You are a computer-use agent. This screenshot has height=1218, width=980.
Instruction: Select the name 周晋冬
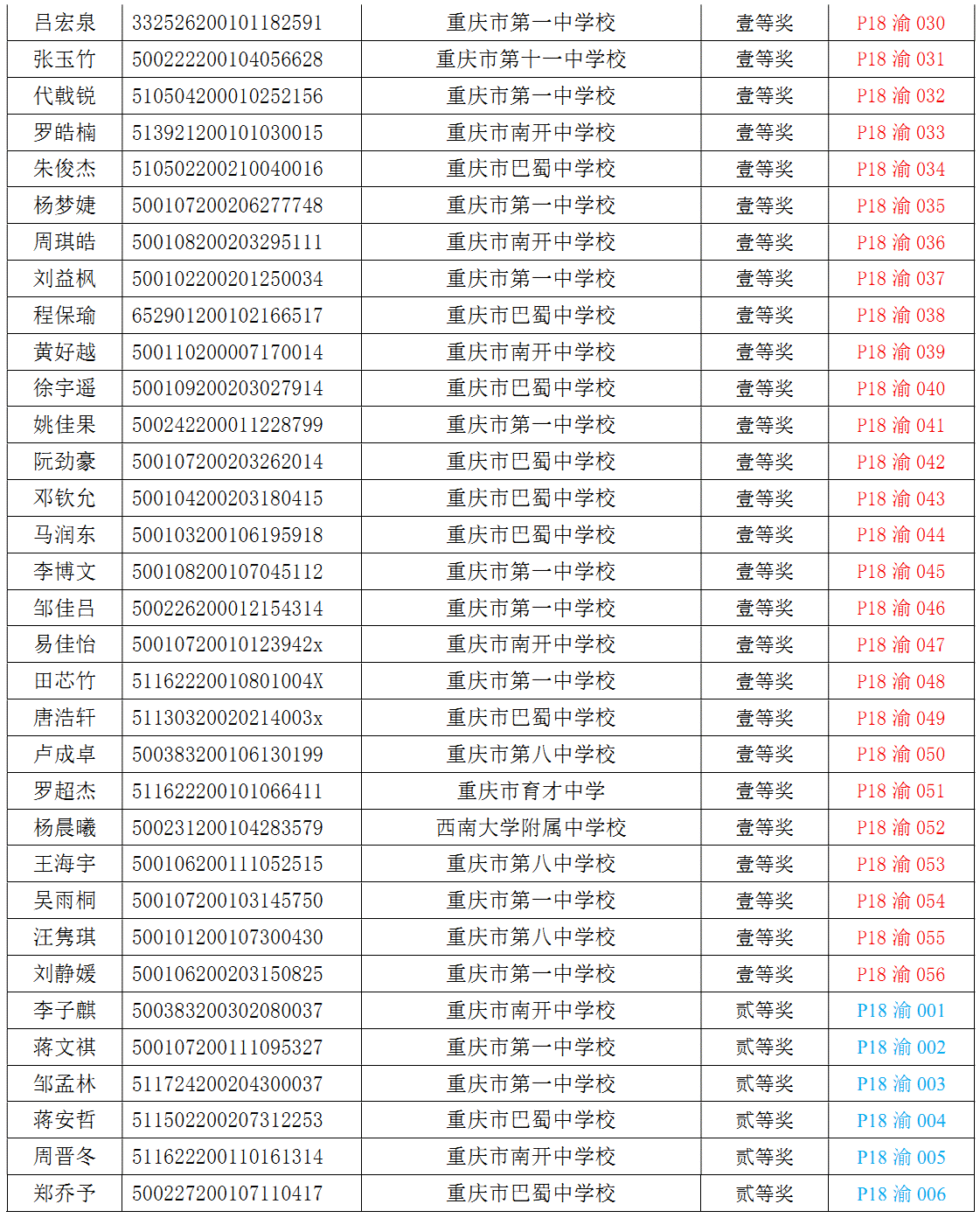65,1157
